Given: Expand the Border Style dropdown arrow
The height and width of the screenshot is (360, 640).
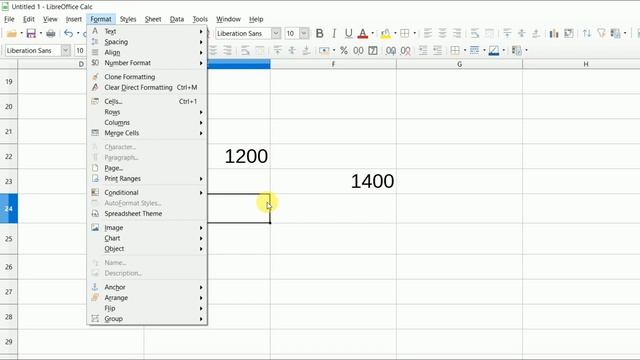Looking at the screenshot, I should [x=484, y=51].
